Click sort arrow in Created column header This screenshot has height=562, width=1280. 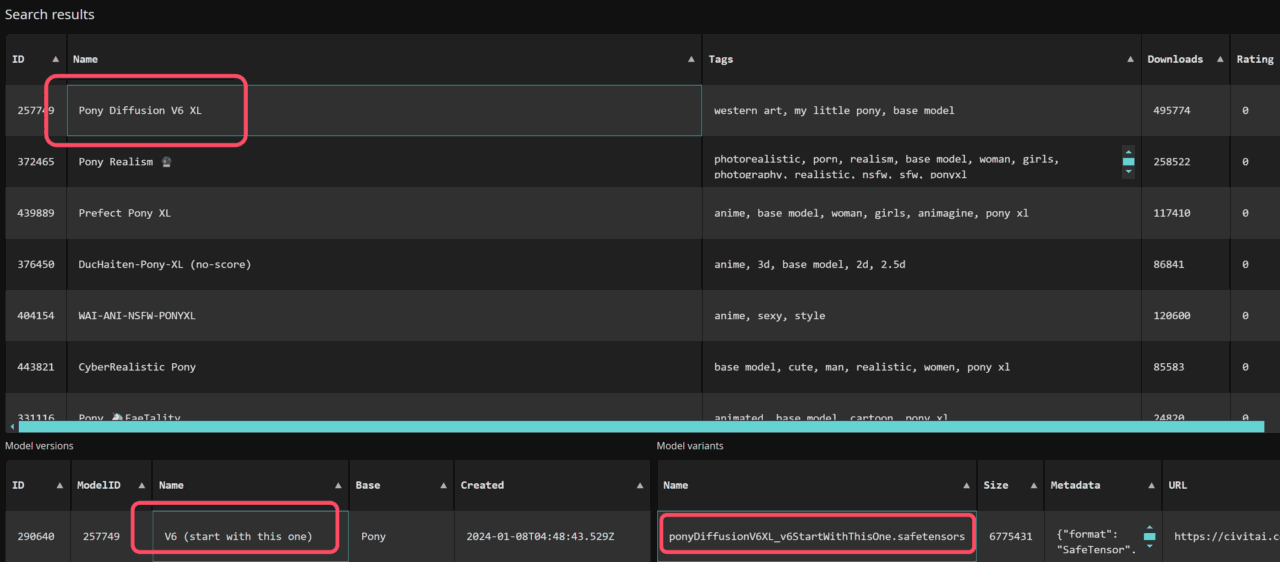tap(639, 486)
